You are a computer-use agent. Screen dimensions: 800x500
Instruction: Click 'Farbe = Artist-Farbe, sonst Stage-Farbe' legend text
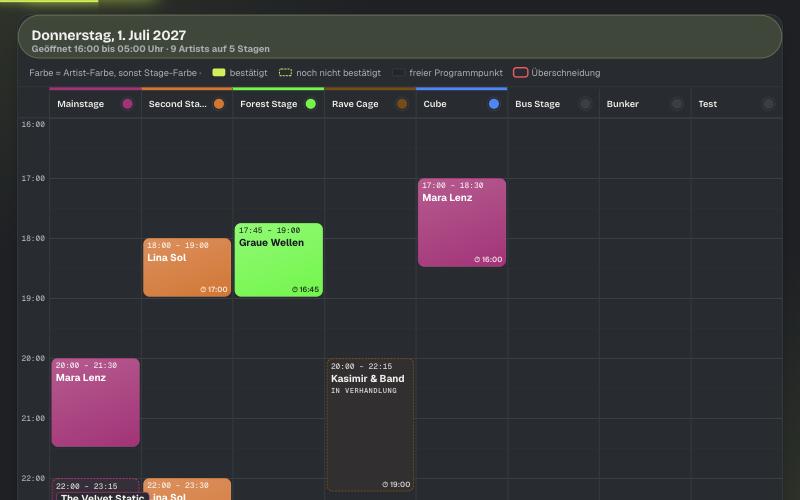click(x=113, y=72)
